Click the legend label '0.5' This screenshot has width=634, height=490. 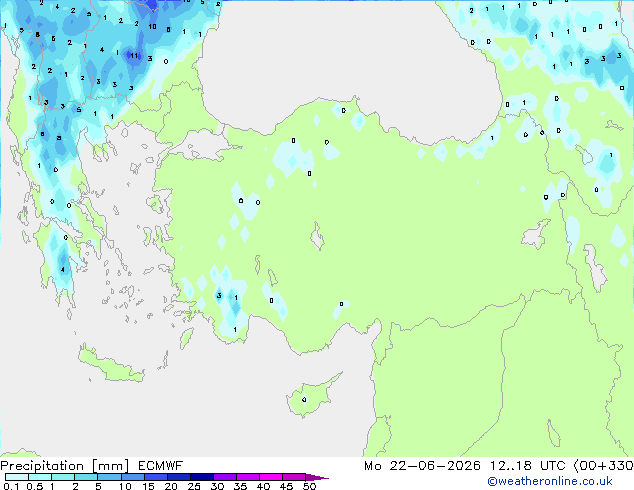pyautogui.click(x=35, y=486)
